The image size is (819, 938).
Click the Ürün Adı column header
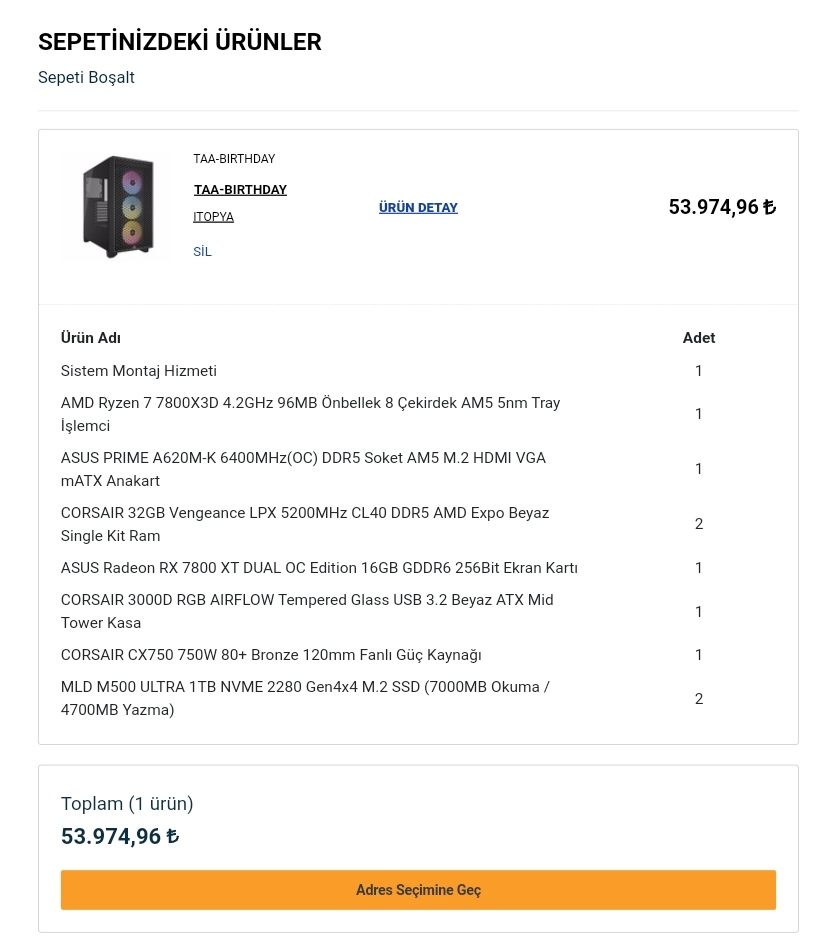[x=91, y=338]
